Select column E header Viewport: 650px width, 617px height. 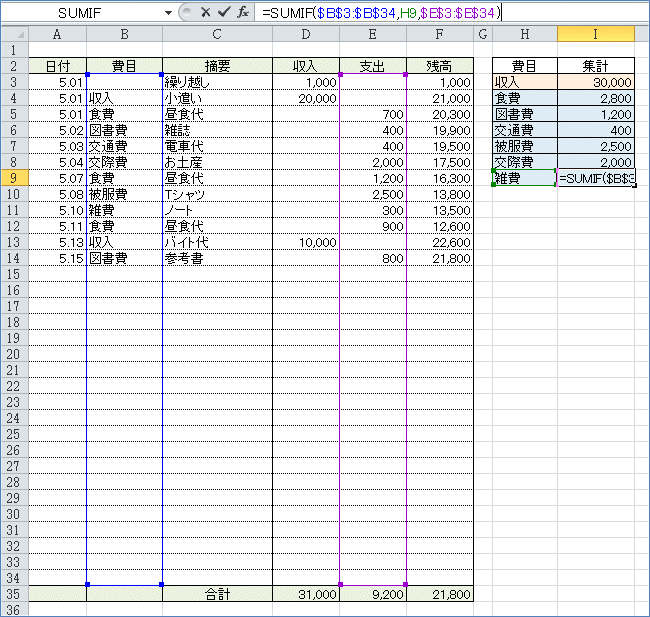[372, 35]
